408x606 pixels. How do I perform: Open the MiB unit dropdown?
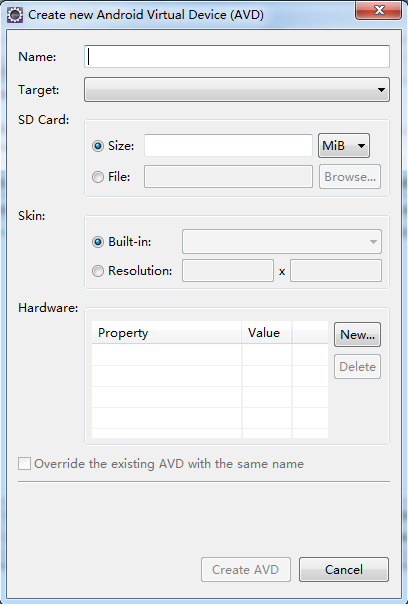click(x=344, y=146)
